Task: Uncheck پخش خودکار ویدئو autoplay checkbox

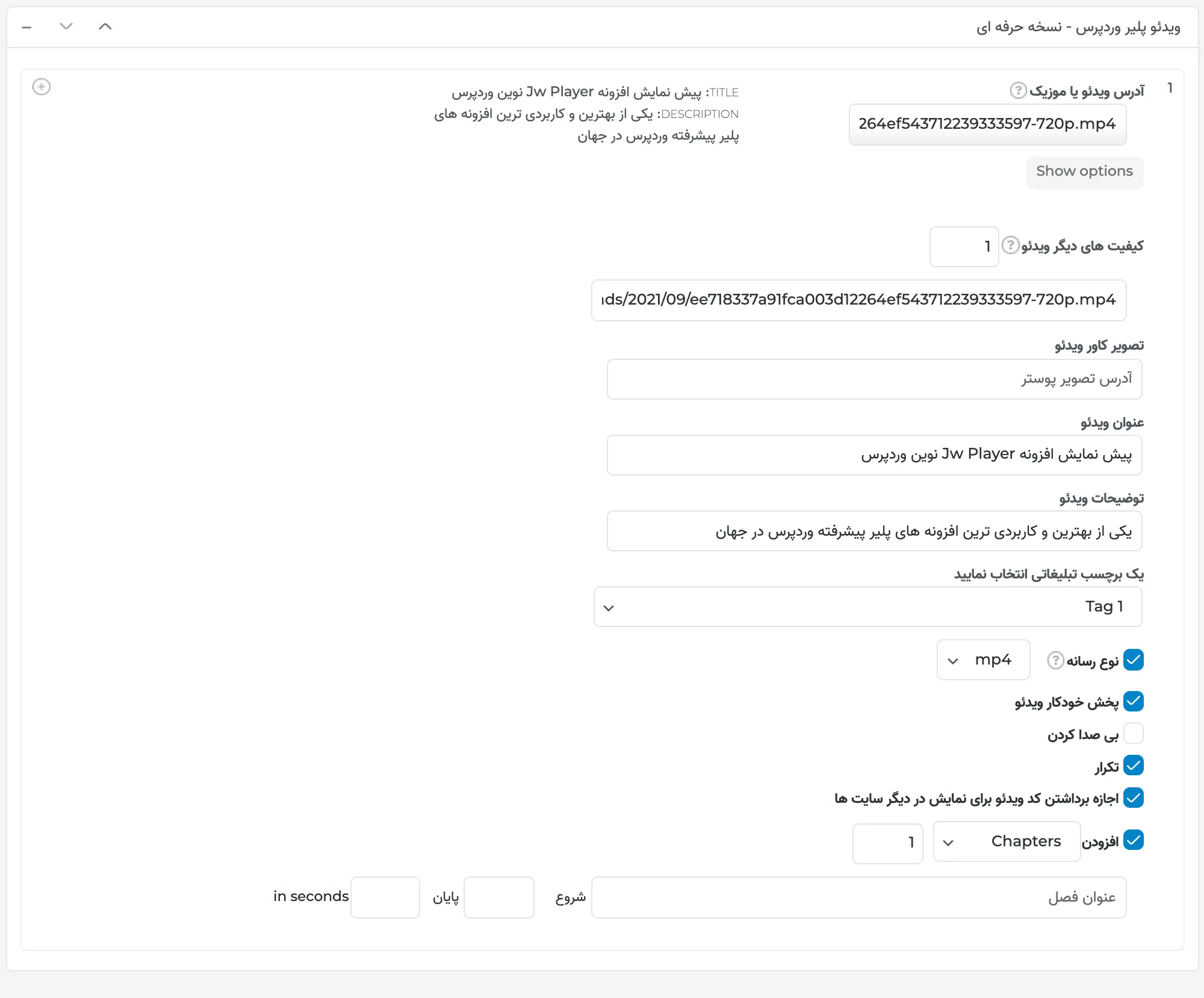Action: point(1134,701)
